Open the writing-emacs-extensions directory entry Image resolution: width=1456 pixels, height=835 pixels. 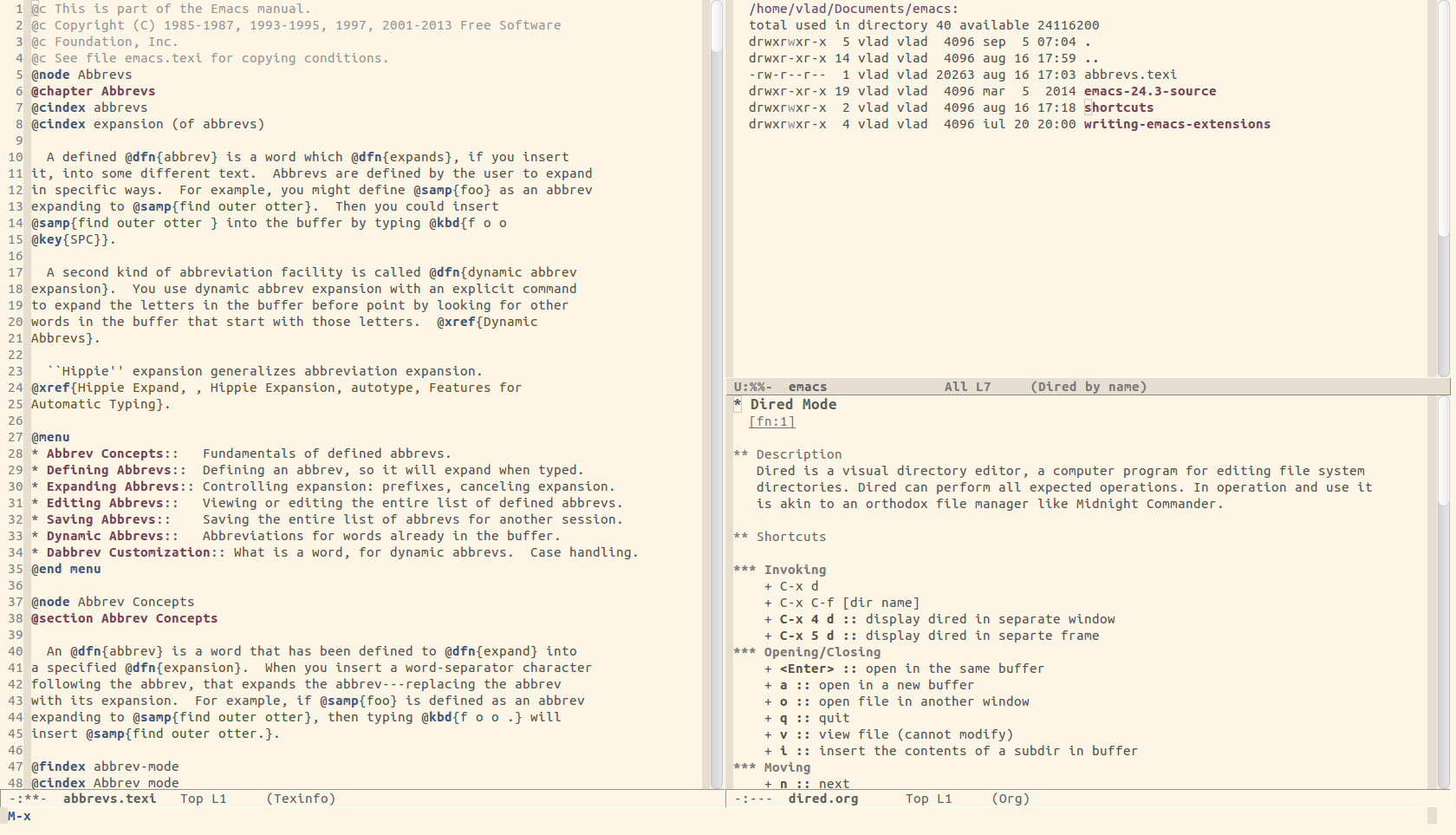(x=1177, y=124)
